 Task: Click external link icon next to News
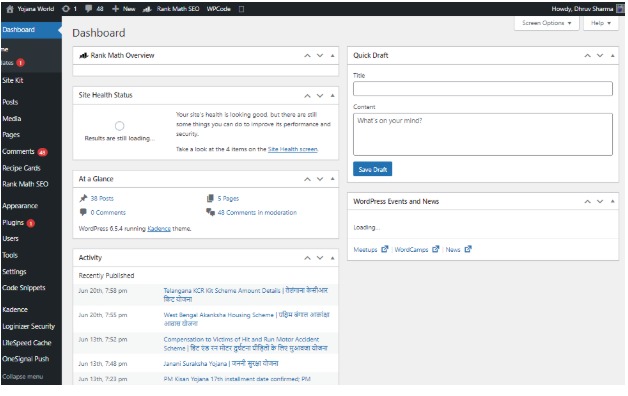(468, 249)
